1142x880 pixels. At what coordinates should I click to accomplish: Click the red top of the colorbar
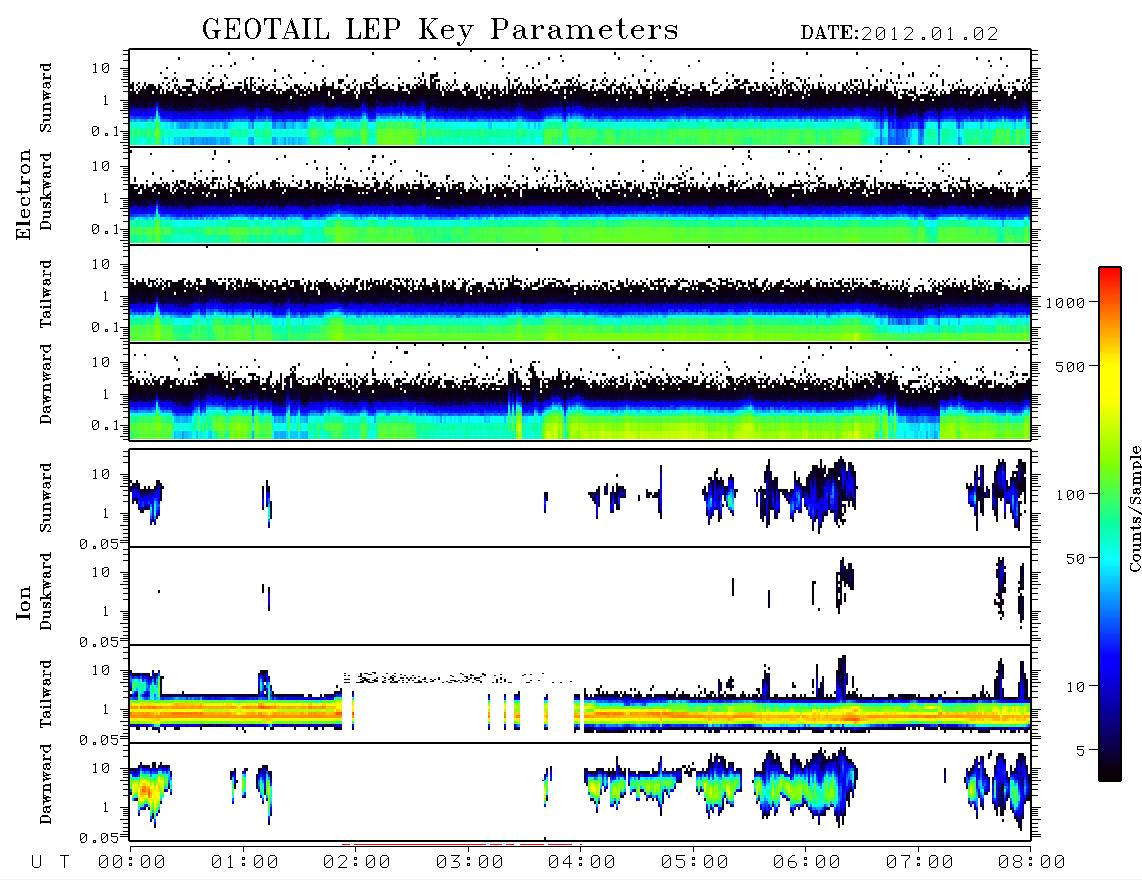[x=1110, y=275]
